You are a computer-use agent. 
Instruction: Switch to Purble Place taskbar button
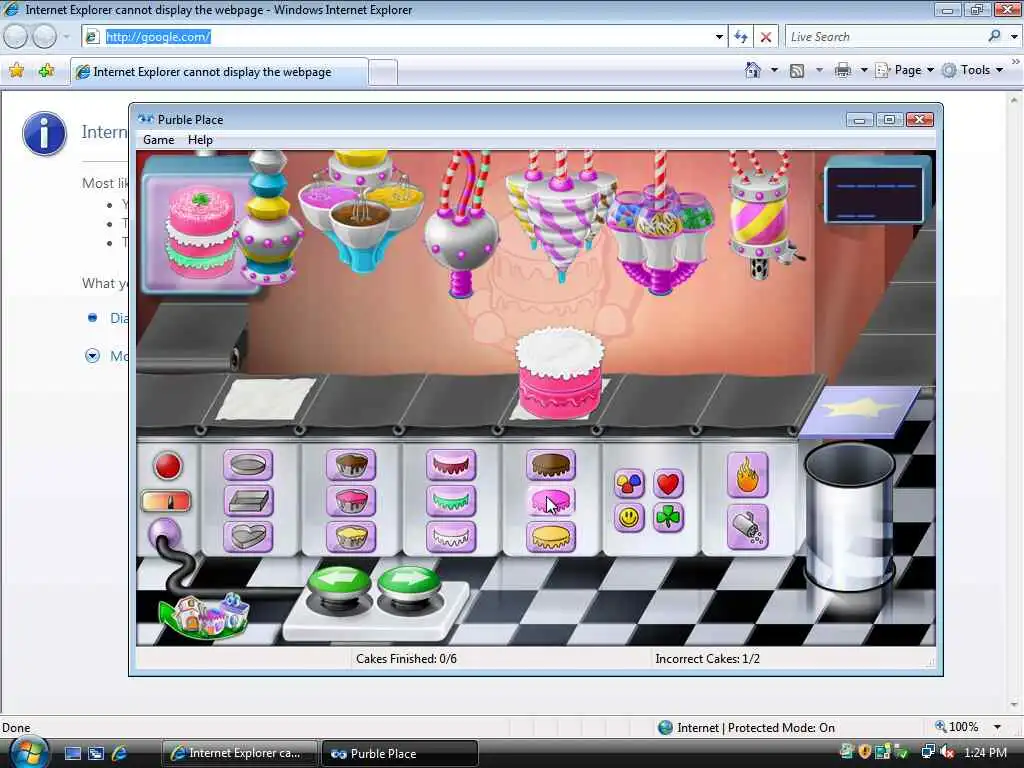pyautogui.click(x=399, y=753)
